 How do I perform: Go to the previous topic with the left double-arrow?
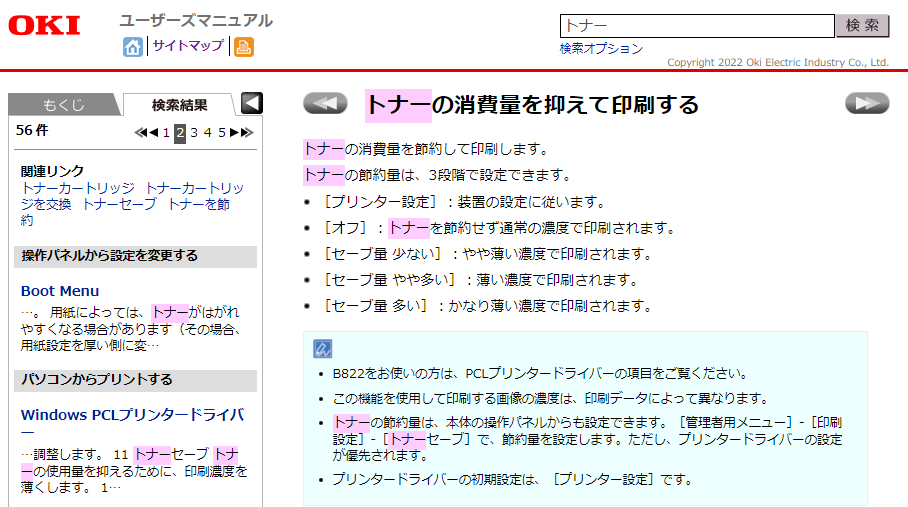pos(324,103)
